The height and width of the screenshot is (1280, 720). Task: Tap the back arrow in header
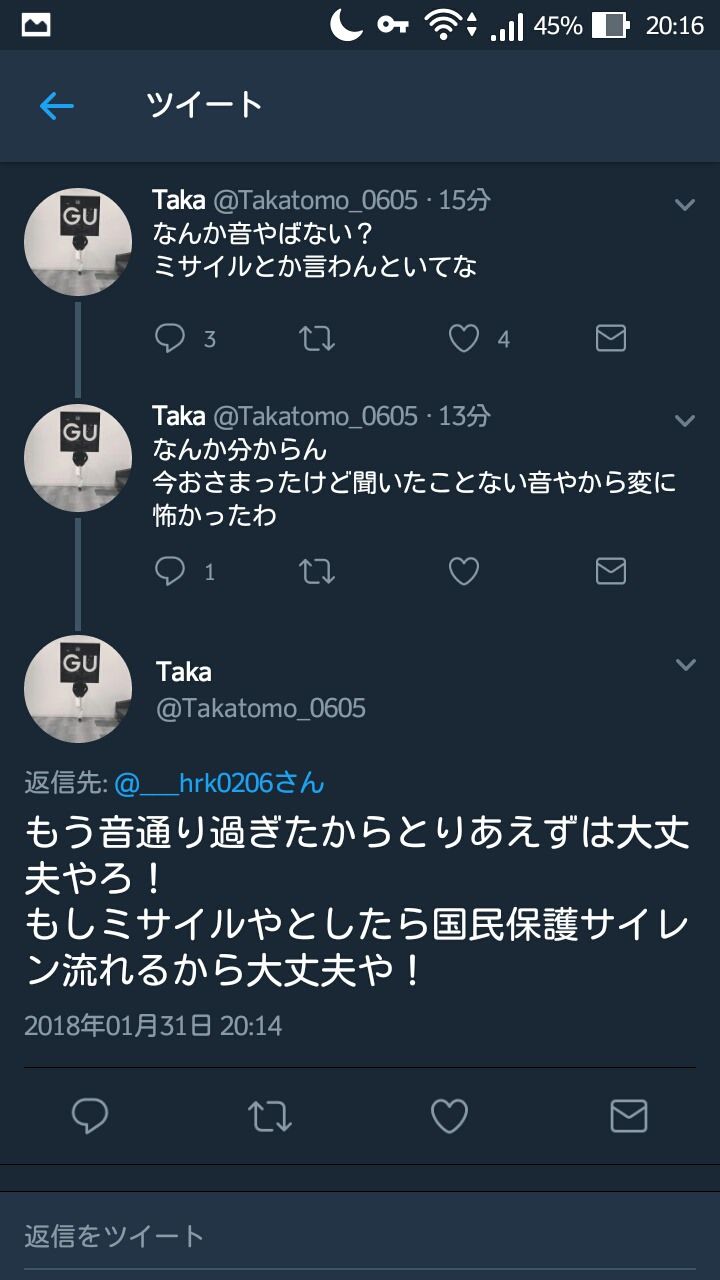(x=57, y=106)
